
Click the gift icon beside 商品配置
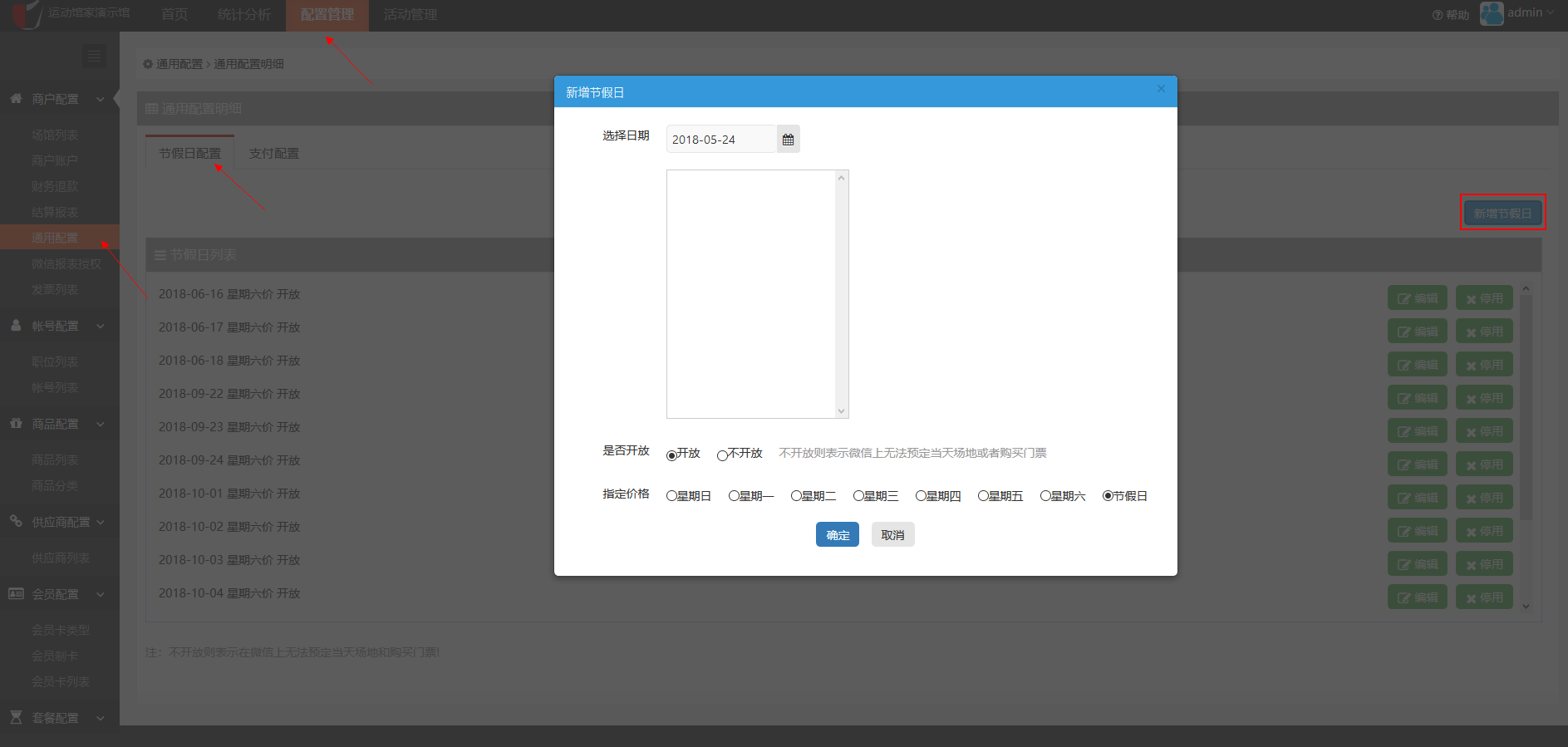16,423
